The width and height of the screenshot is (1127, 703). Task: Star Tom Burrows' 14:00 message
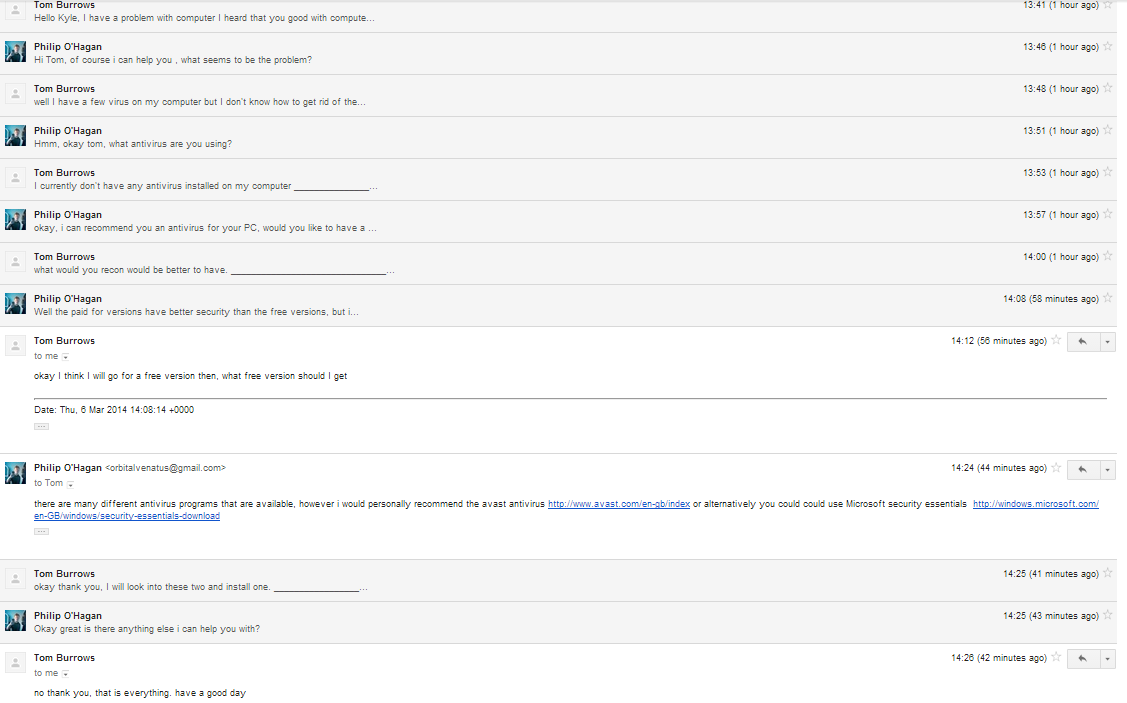tap(1107, 257)
